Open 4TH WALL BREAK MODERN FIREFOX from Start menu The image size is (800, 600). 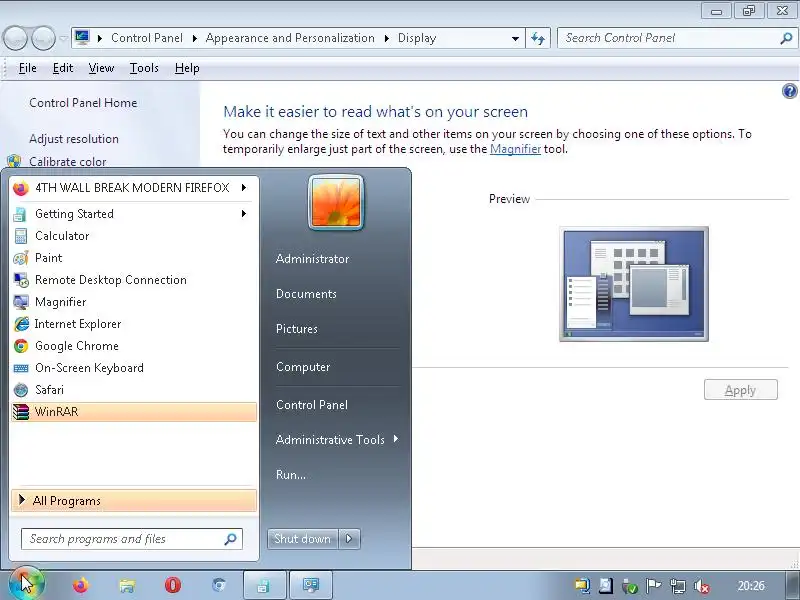point(133,188)
